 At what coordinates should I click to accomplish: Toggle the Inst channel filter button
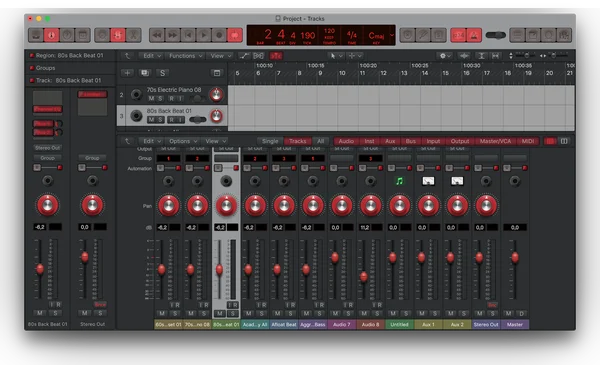[369, 141]
